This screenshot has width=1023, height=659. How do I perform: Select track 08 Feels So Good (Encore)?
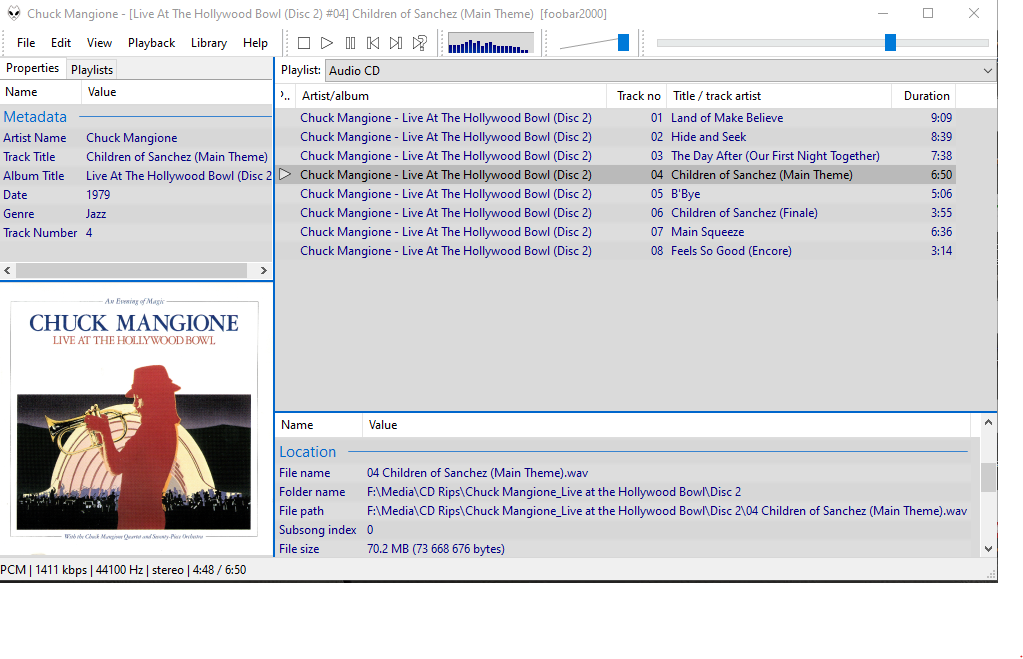[616, 250]
